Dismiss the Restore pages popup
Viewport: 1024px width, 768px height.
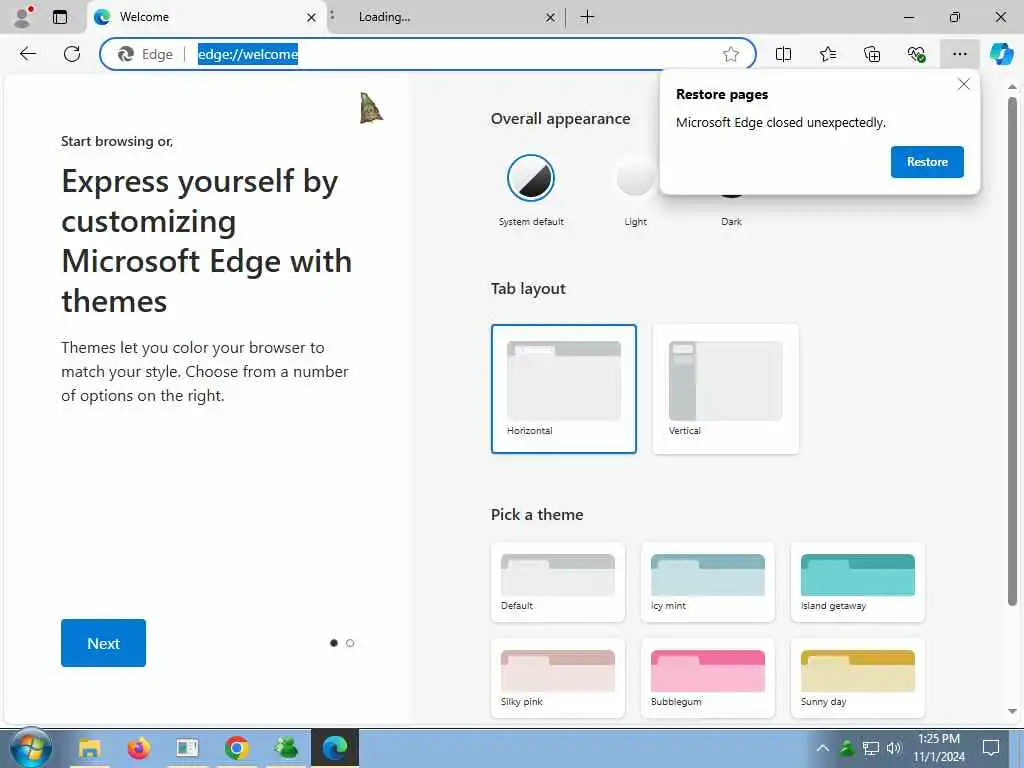963,84
